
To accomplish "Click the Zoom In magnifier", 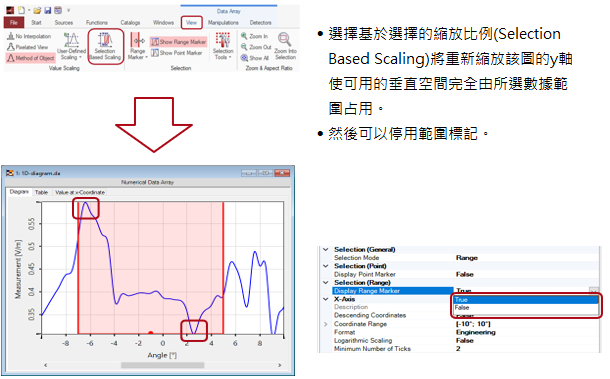I will click(244, 36).
